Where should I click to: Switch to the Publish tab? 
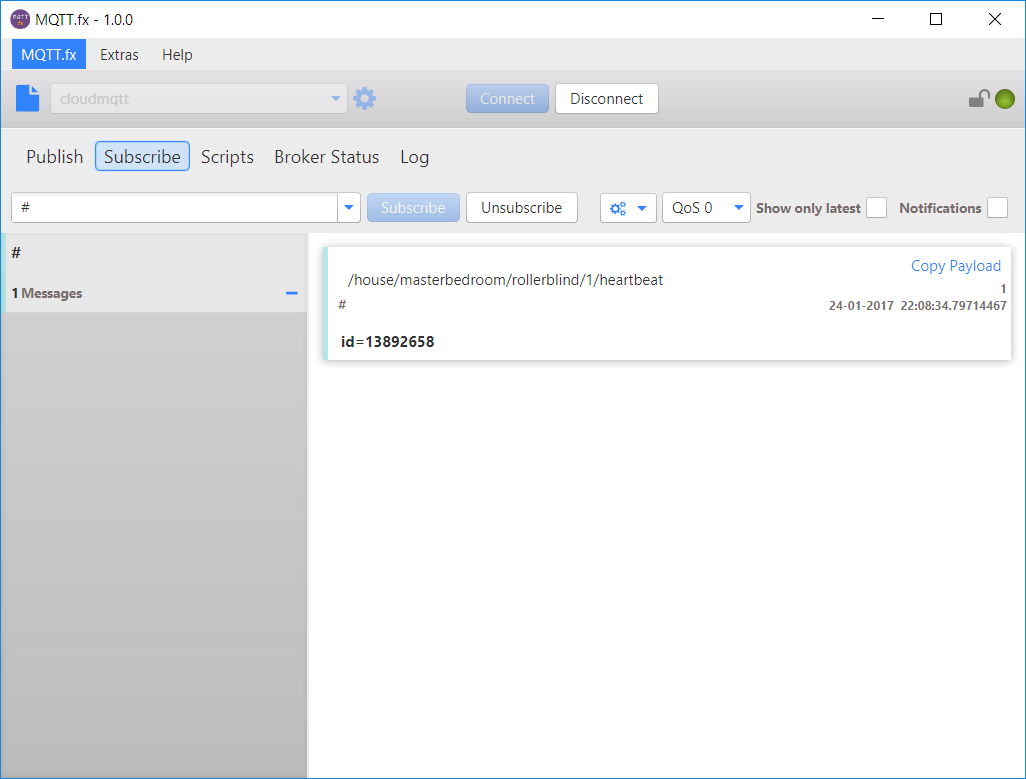(55, 157)
